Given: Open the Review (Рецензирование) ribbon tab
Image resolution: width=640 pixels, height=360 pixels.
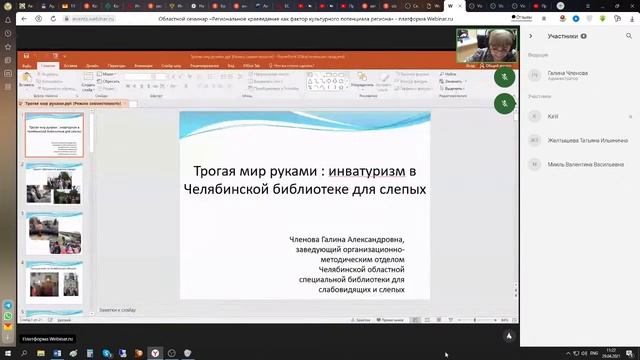Looking at the screenshot, I should tap(204, 66).
